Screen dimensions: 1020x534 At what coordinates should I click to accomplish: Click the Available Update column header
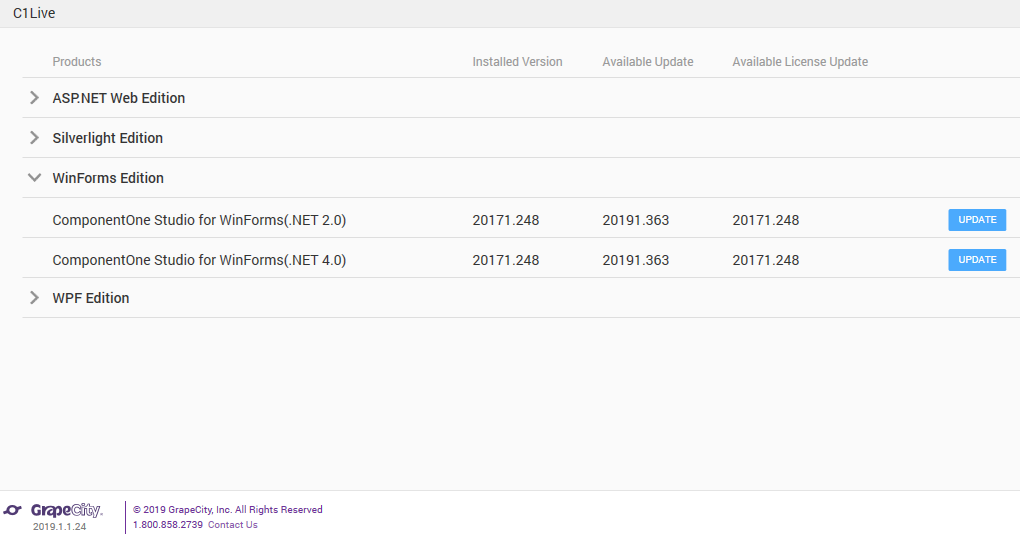point(647,62)
